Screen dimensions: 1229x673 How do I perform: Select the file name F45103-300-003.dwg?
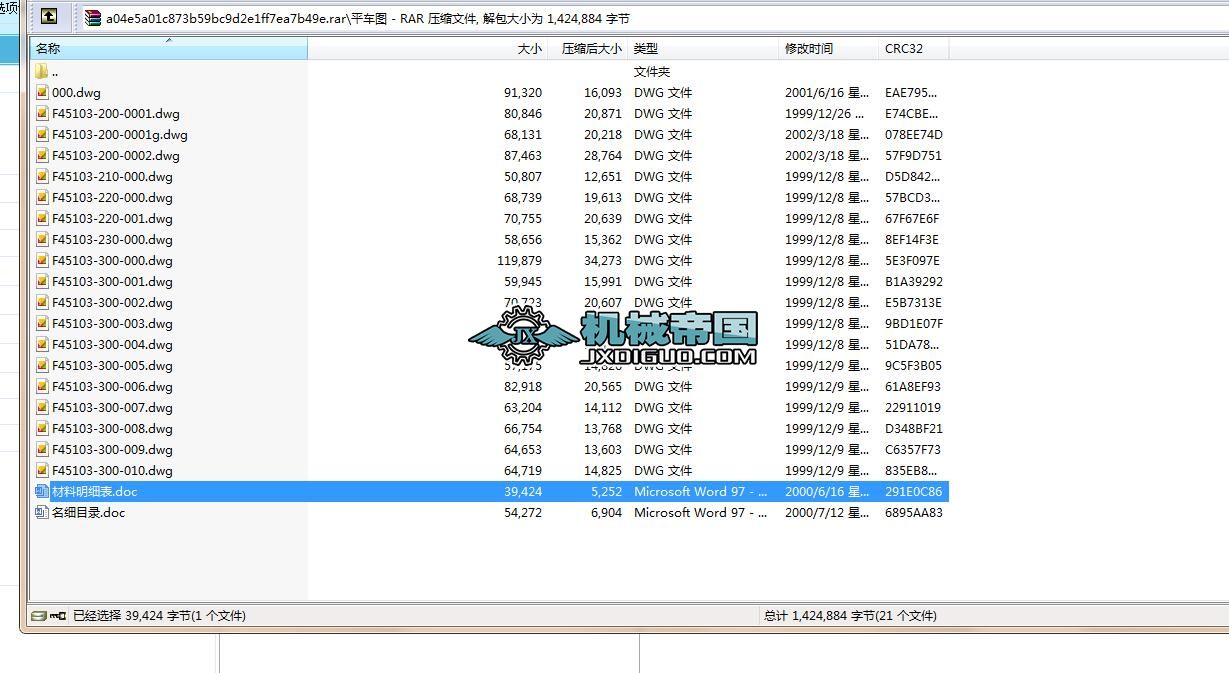112,323
